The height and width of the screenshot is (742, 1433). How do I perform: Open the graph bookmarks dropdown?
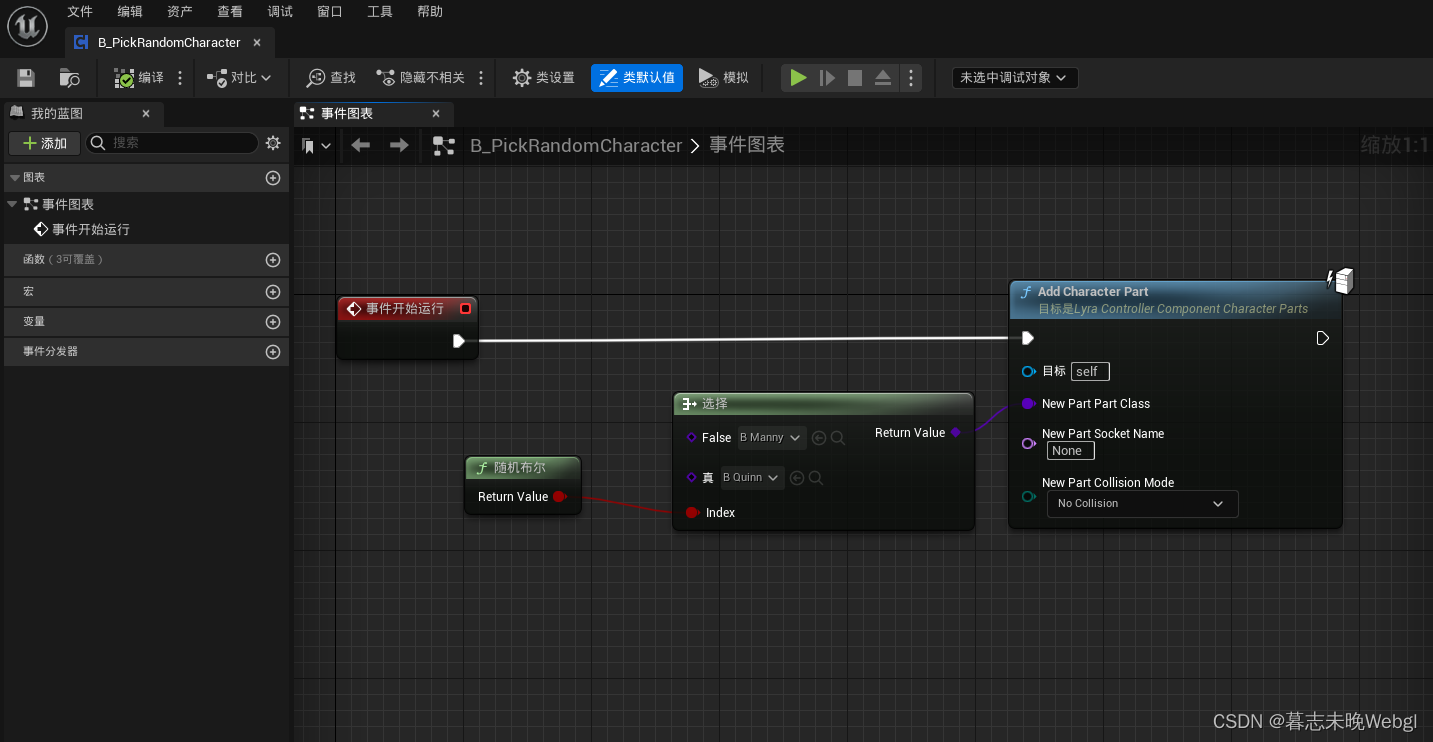(316, 146)
